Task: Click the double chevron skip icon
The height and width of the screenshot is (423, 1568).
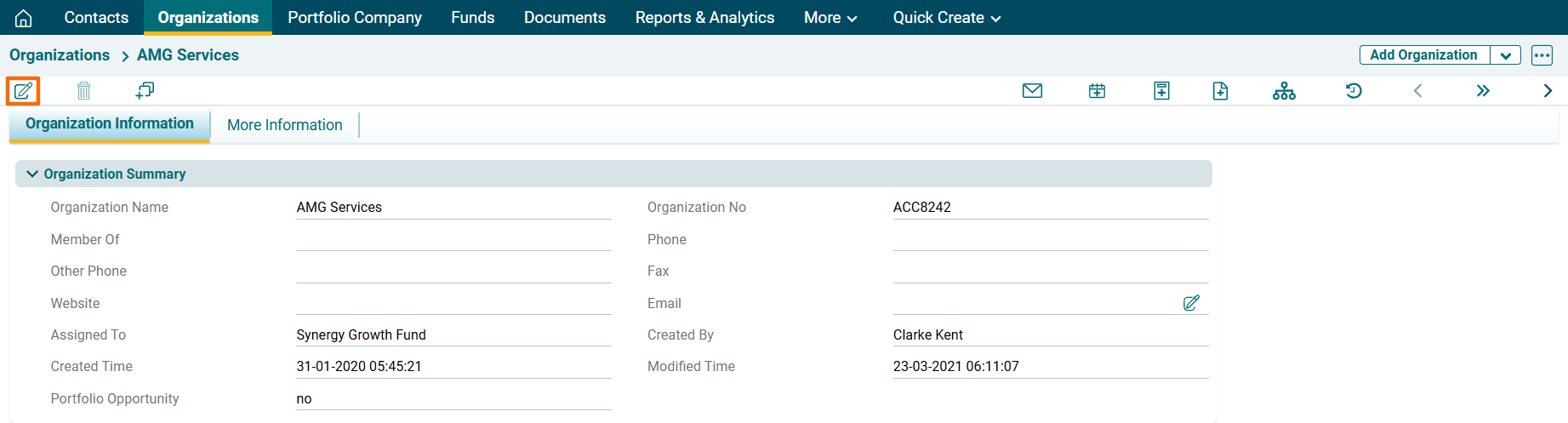Action: (x=1483, y=90)
